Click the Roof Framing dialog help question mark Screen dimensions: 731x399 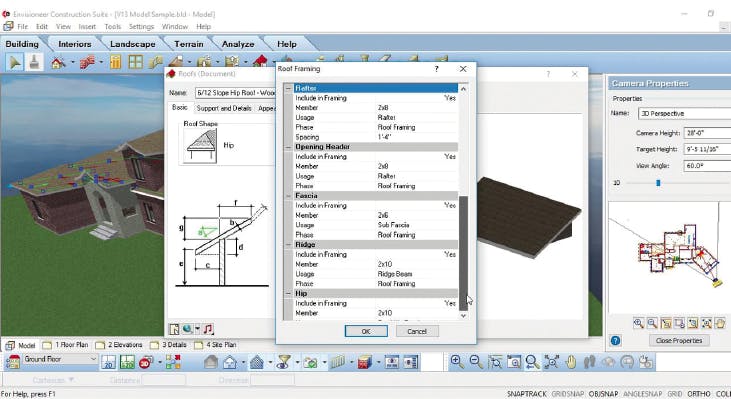pos(436,69)
